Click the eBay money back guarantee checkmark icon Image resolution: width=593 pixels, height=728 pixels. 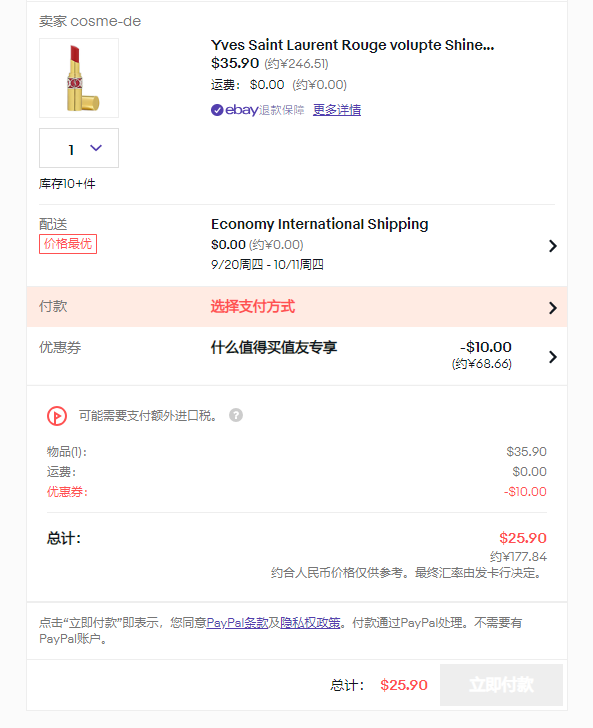(217, 110)
